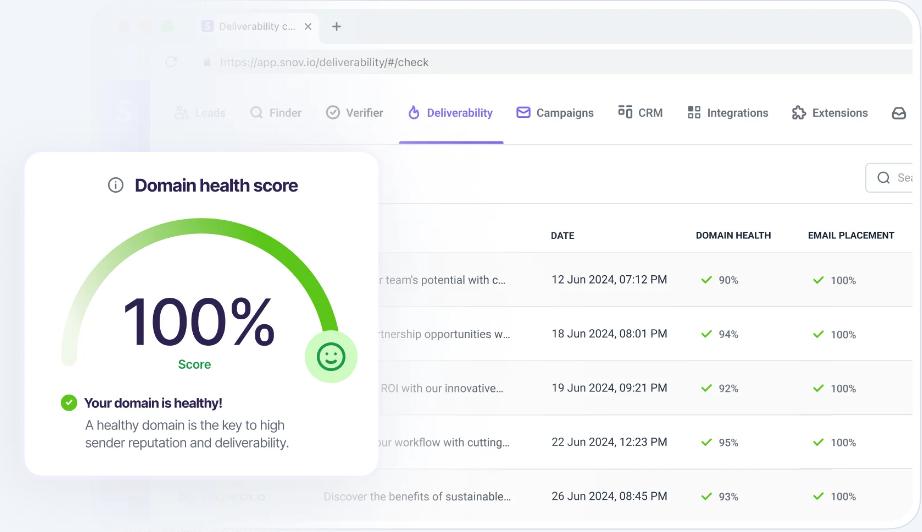Image resolution: width=922 pixels, height=532 pixels.
Task: Click the green checkmark beside Your domain is healthy
Action: 69,403
